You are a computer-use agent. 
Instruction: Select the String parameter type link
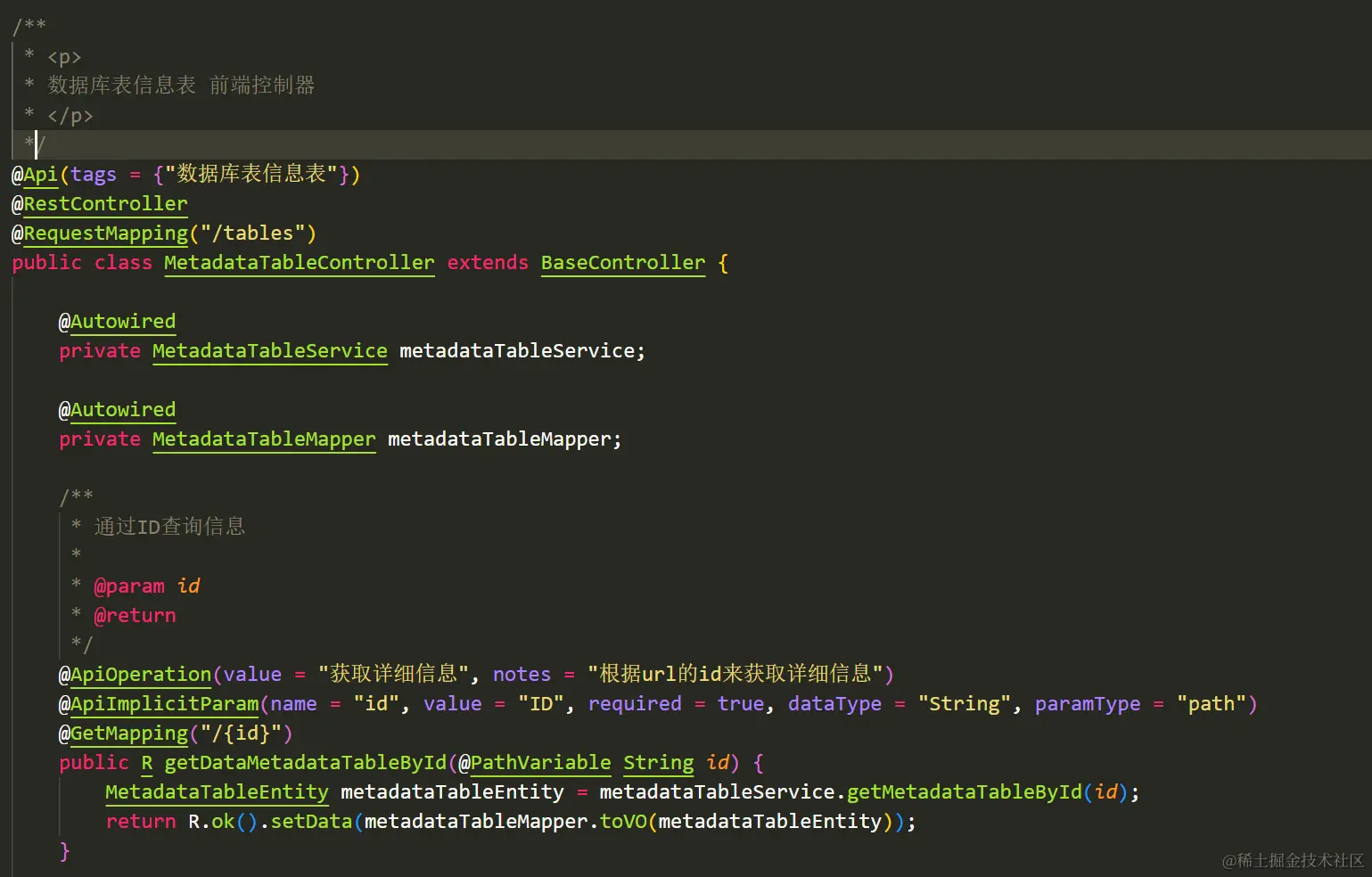658,762
